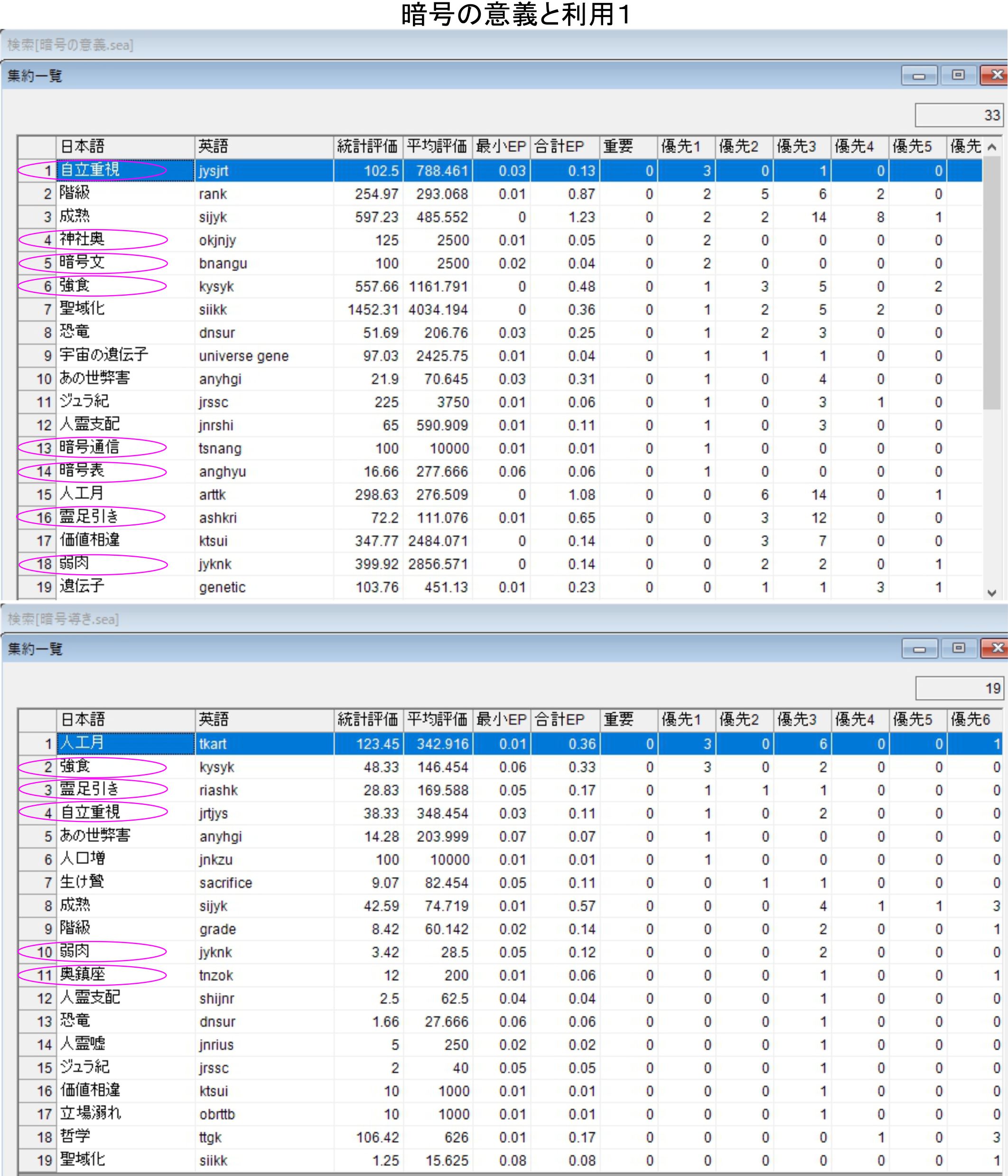Screen dimensions: 1008x1176
Task: Restore the lower 集約一覧 window
Action: 959,648
